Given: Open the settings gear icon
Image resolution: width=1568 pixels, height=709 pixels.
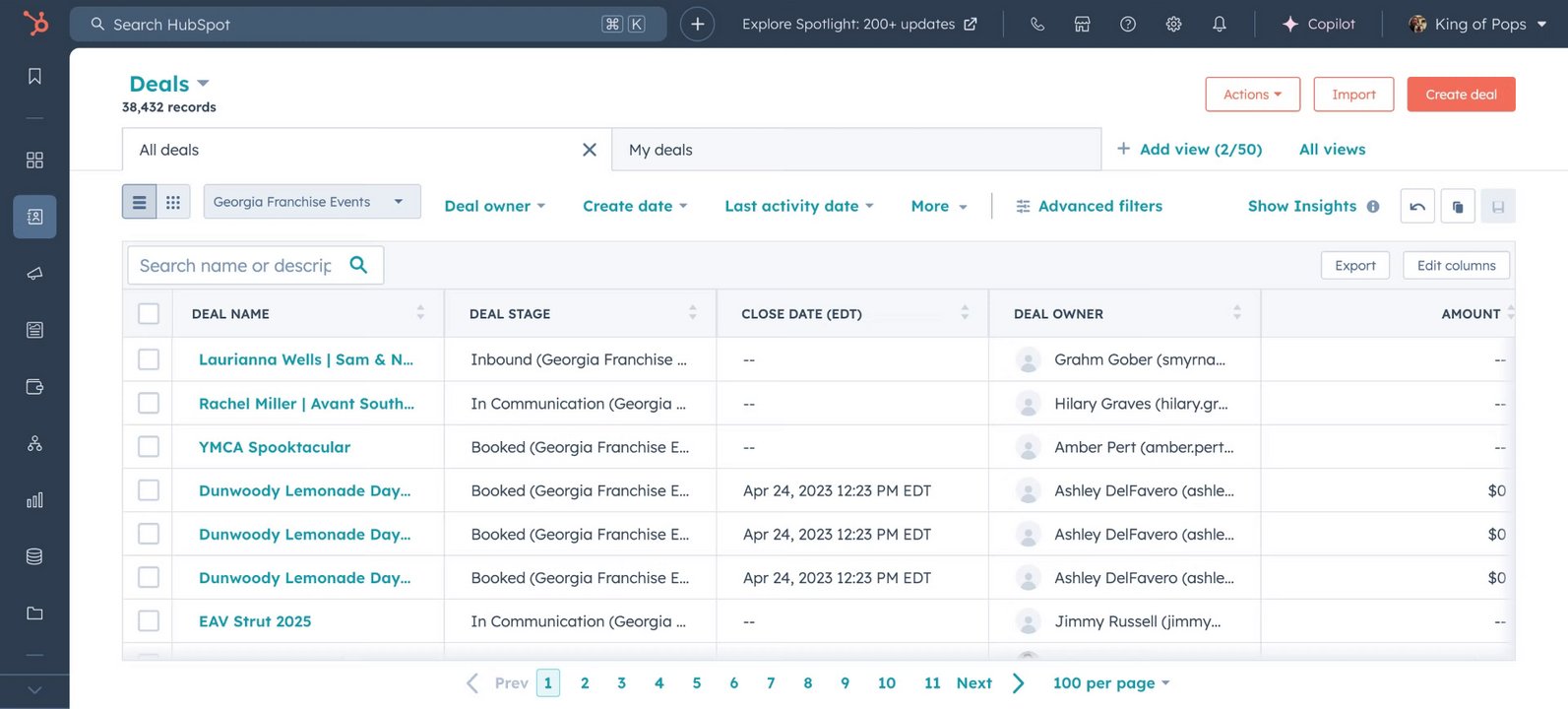Looking at the screenshot, I should pyautogui.click(x=1173, y=25).
